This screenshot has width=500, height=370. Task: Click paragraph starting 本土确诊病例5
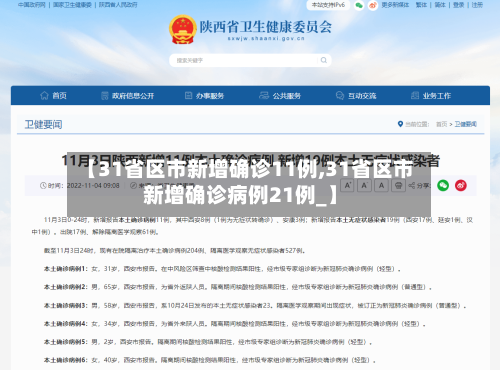pyautogui.click(x=208, y=342)
